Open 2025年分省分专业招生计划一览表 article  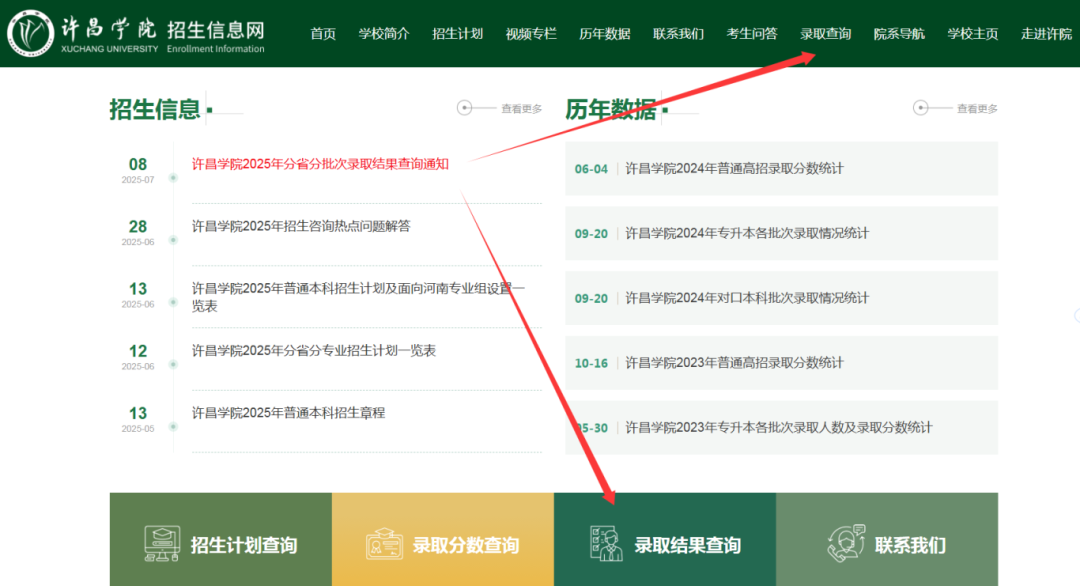pos(313,350)
